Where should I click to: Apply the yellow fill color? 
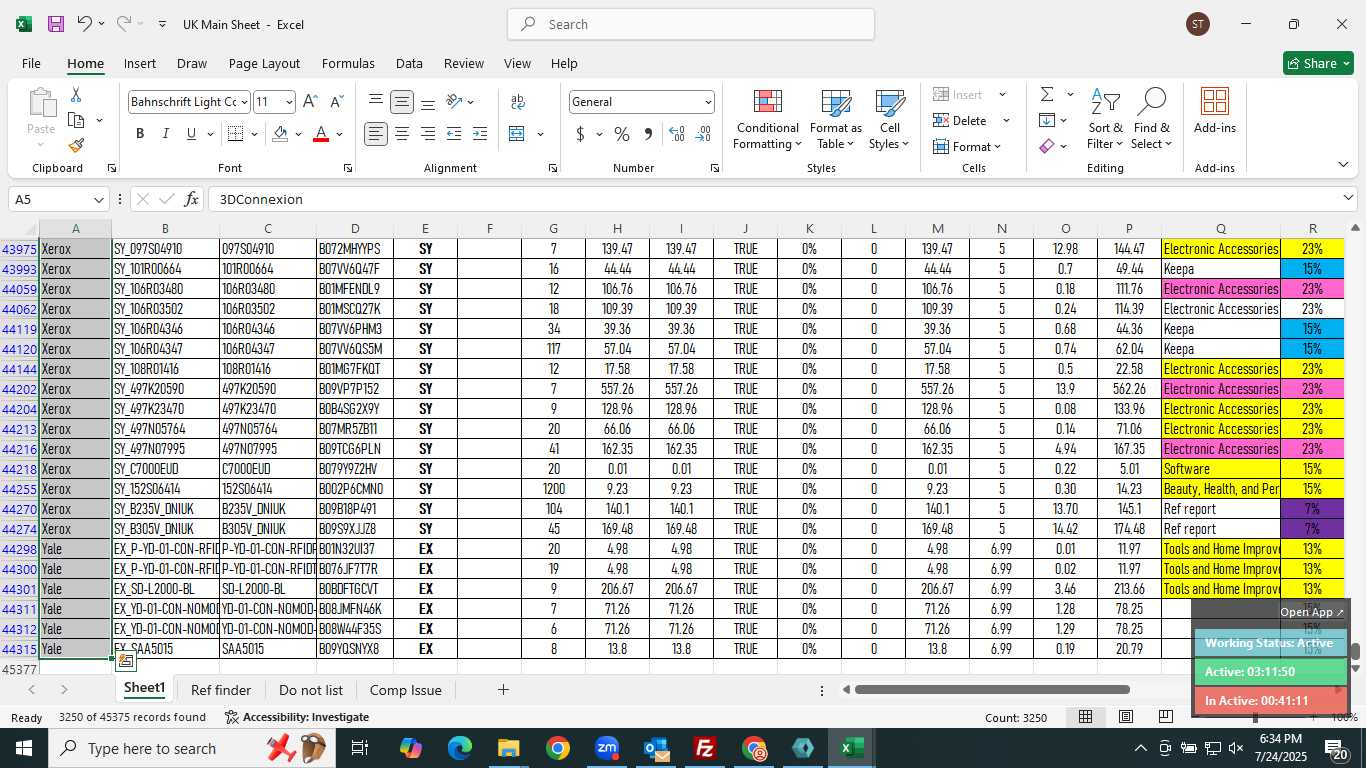281,134
